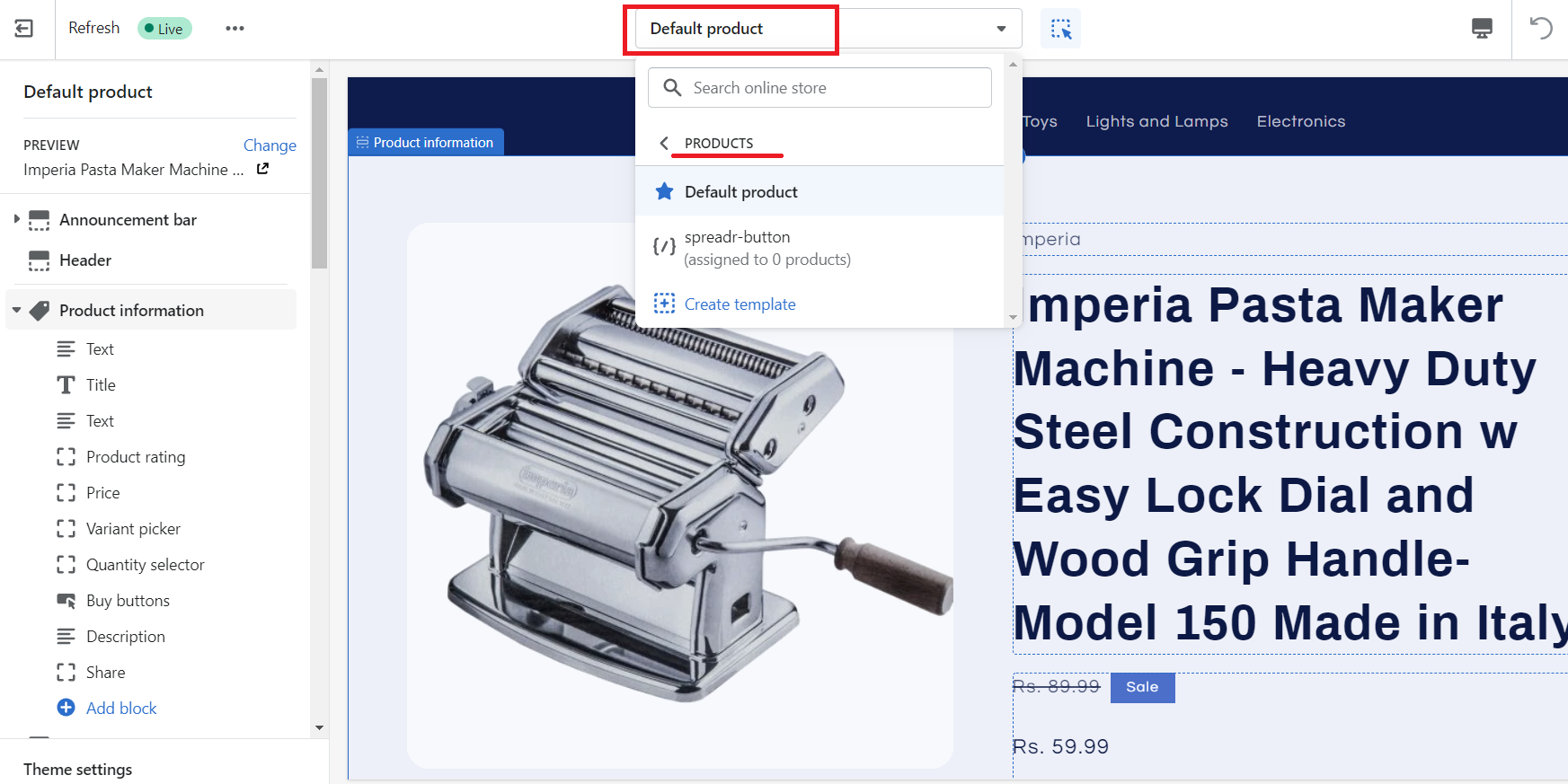Click PRODUCTS back heading
Image resolution: width=1568 pixels, height=784 pixels.
click(x=719, y=143)
